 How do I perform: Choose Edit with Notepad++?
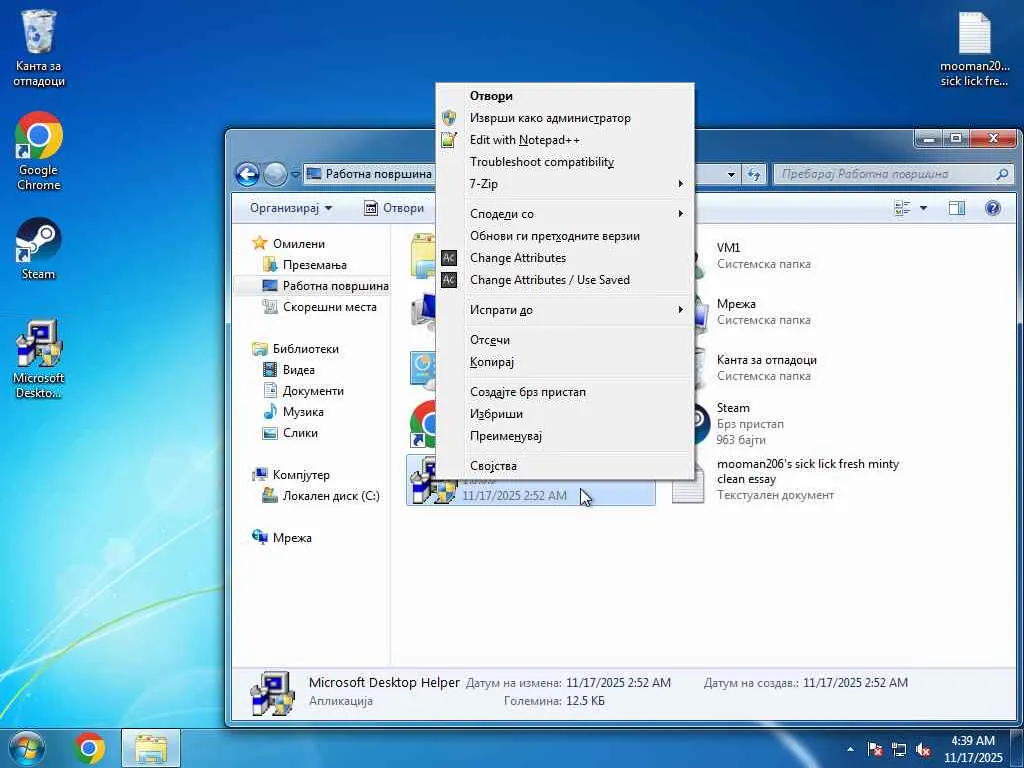565,140
